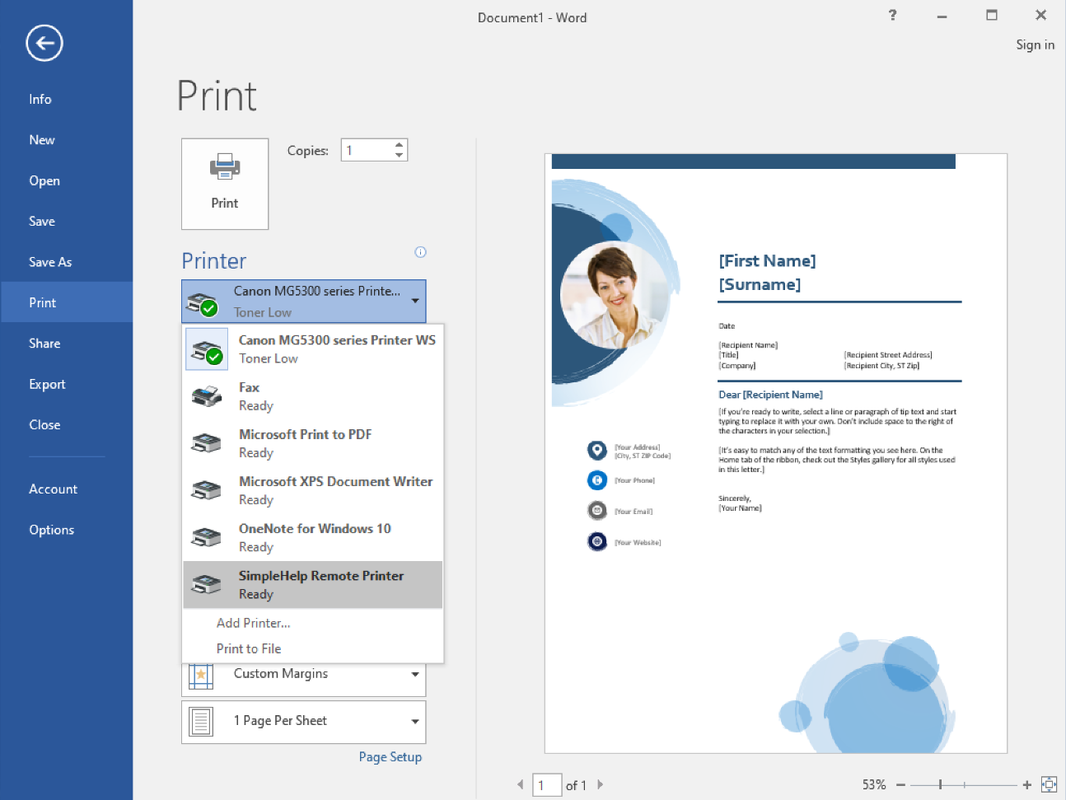Open the Custom Margins dropdown
This screenshot has width=1066, height=800.
tap(415, 674)
